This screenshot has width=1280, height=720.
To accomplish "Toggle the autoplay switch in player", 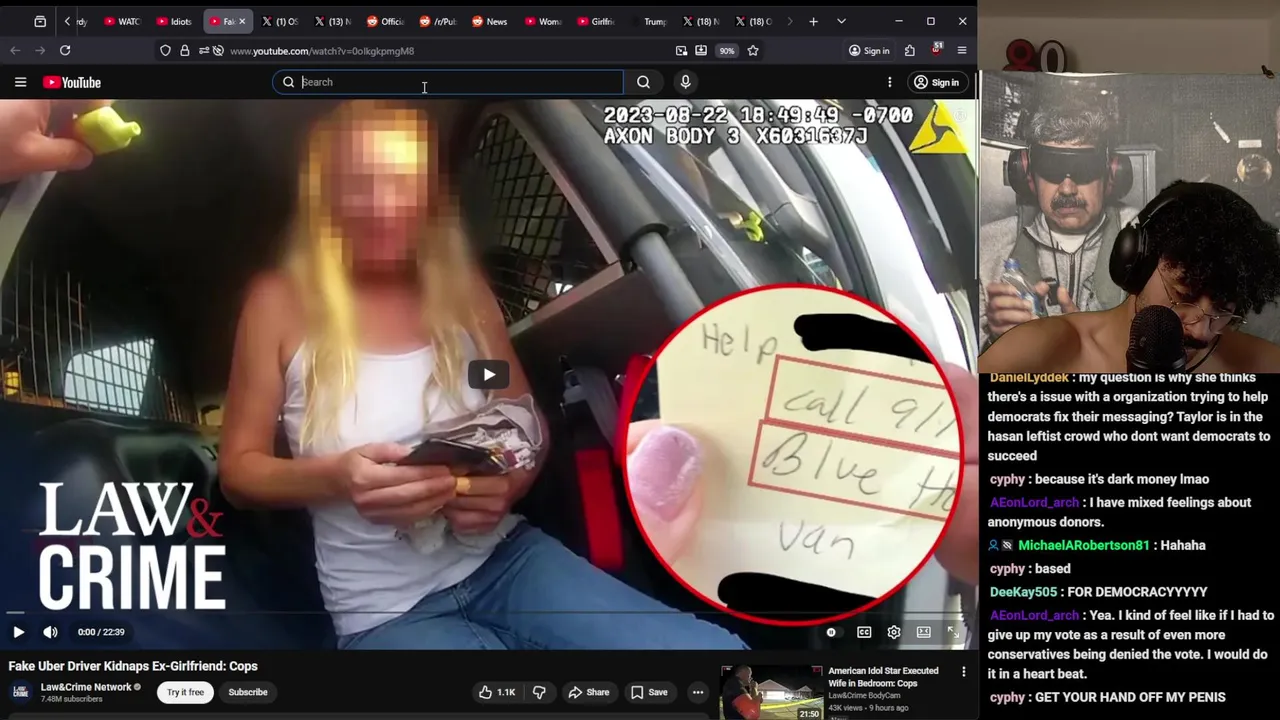I will (x=831, y=632).
